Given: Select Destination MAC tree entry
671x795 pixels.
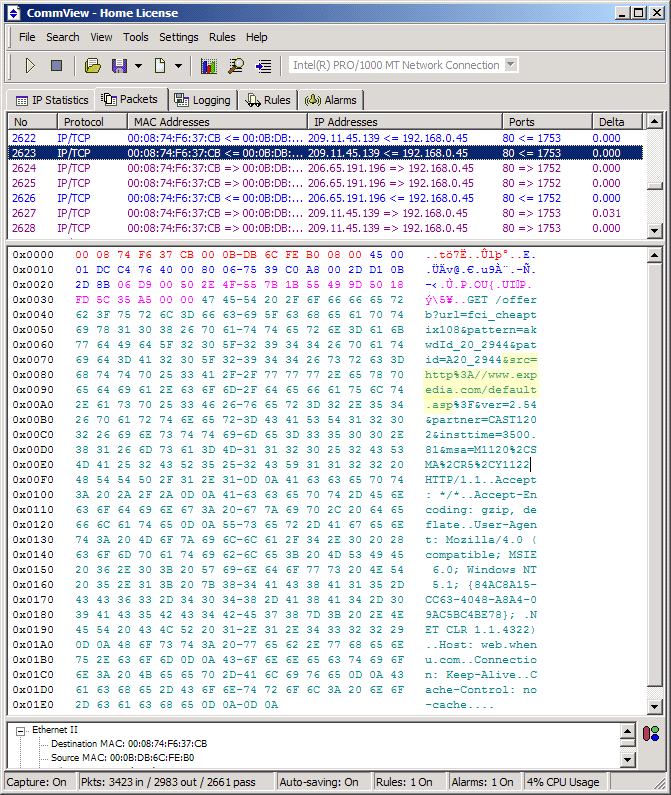Looking at the screenshot, I should pos(129,744).
